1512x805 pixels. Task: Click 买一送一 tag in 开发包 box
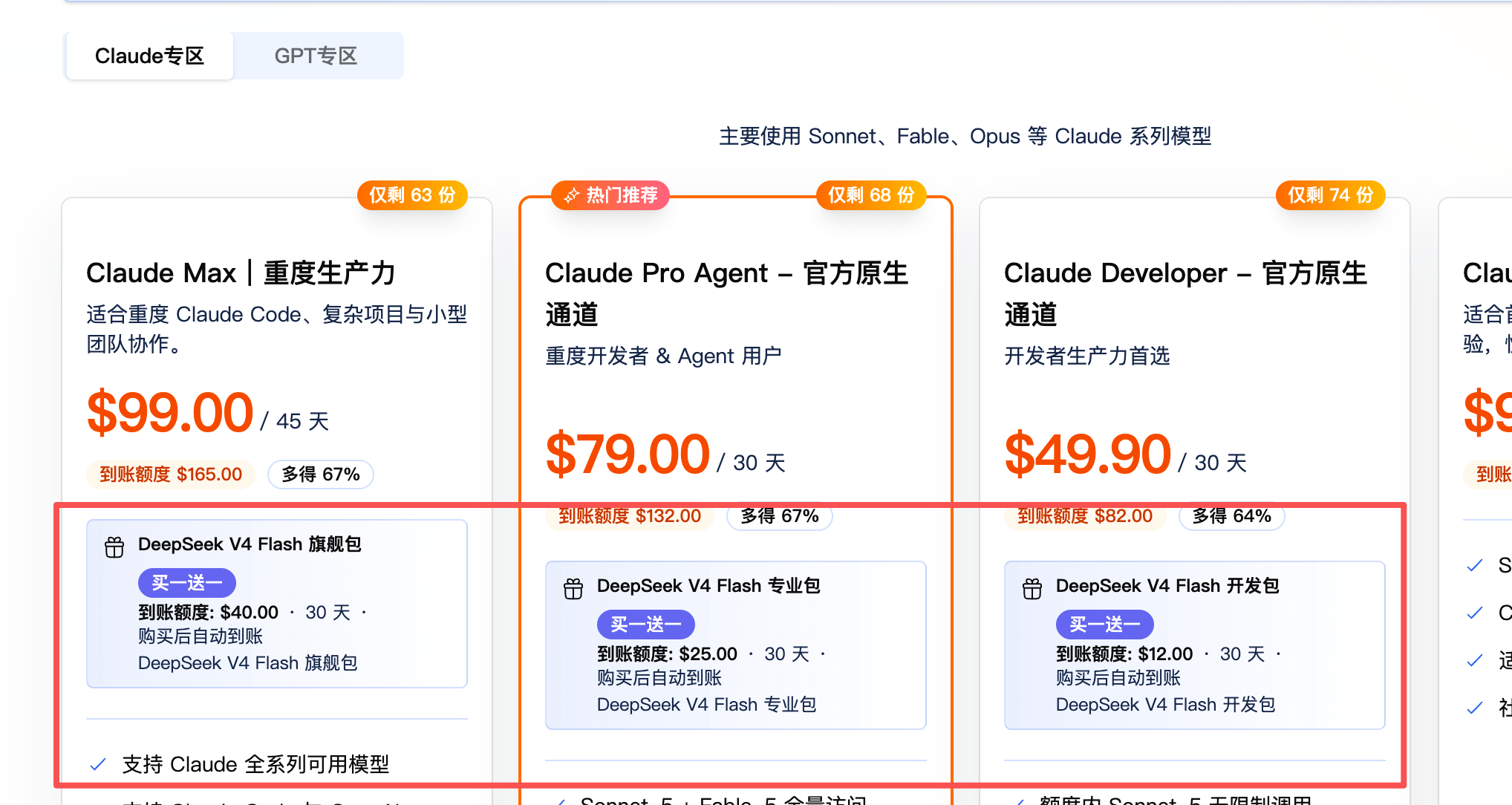coord(1105,625)
